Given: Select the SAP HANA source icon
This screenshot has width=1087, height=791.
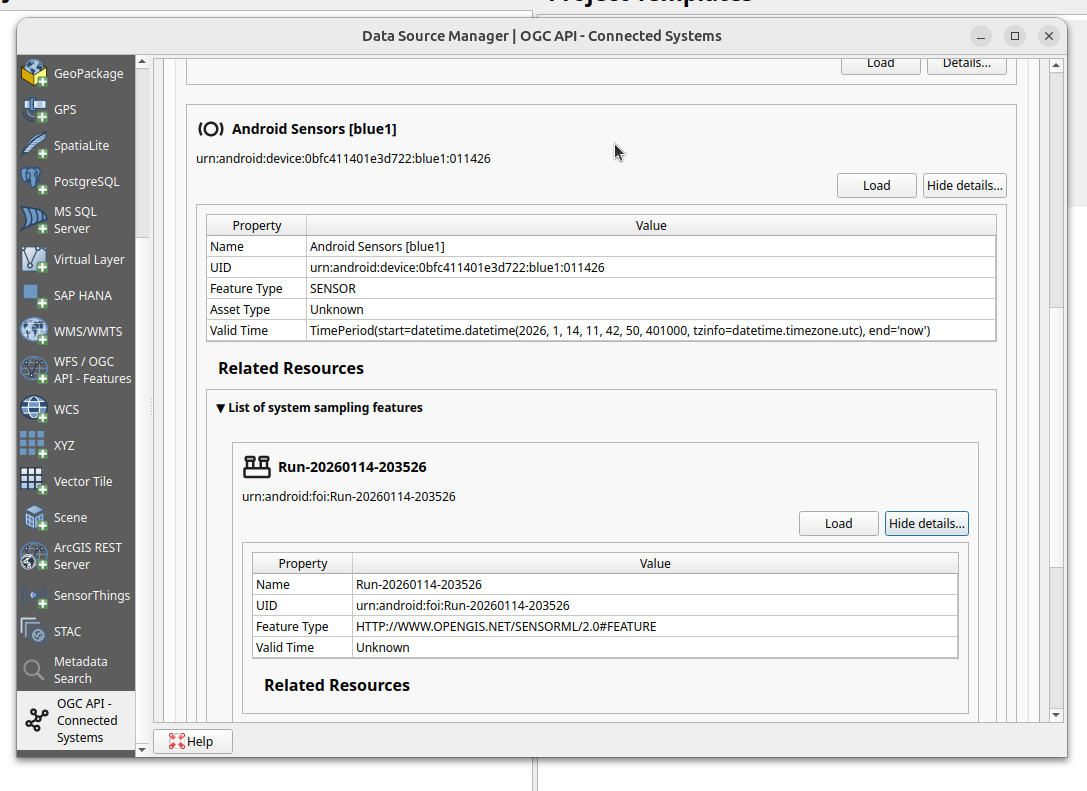Looking at the screenshot, I should [x=35, y=296].
